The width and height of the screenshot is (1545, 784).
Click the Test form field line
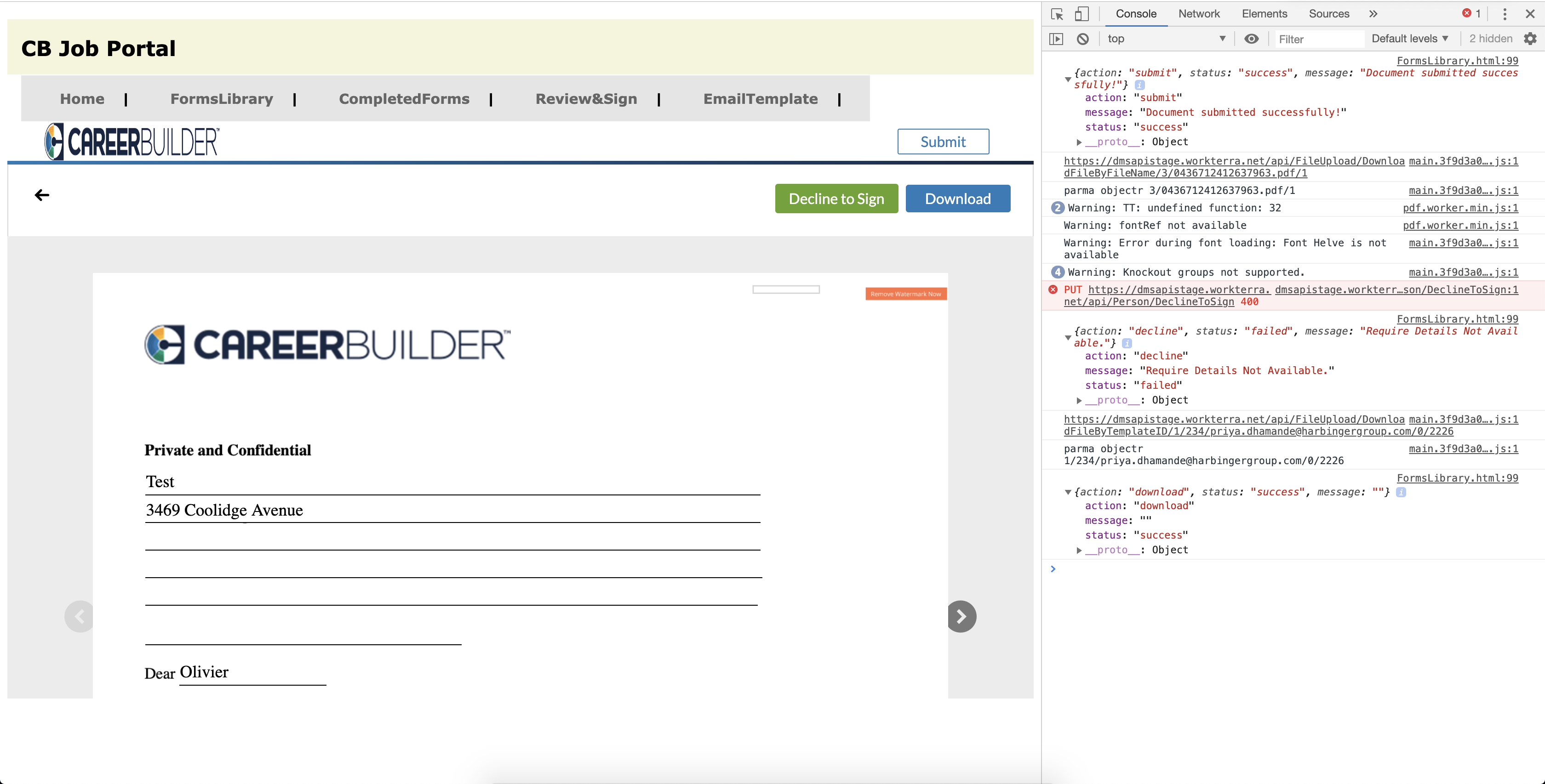coord(452,483)
